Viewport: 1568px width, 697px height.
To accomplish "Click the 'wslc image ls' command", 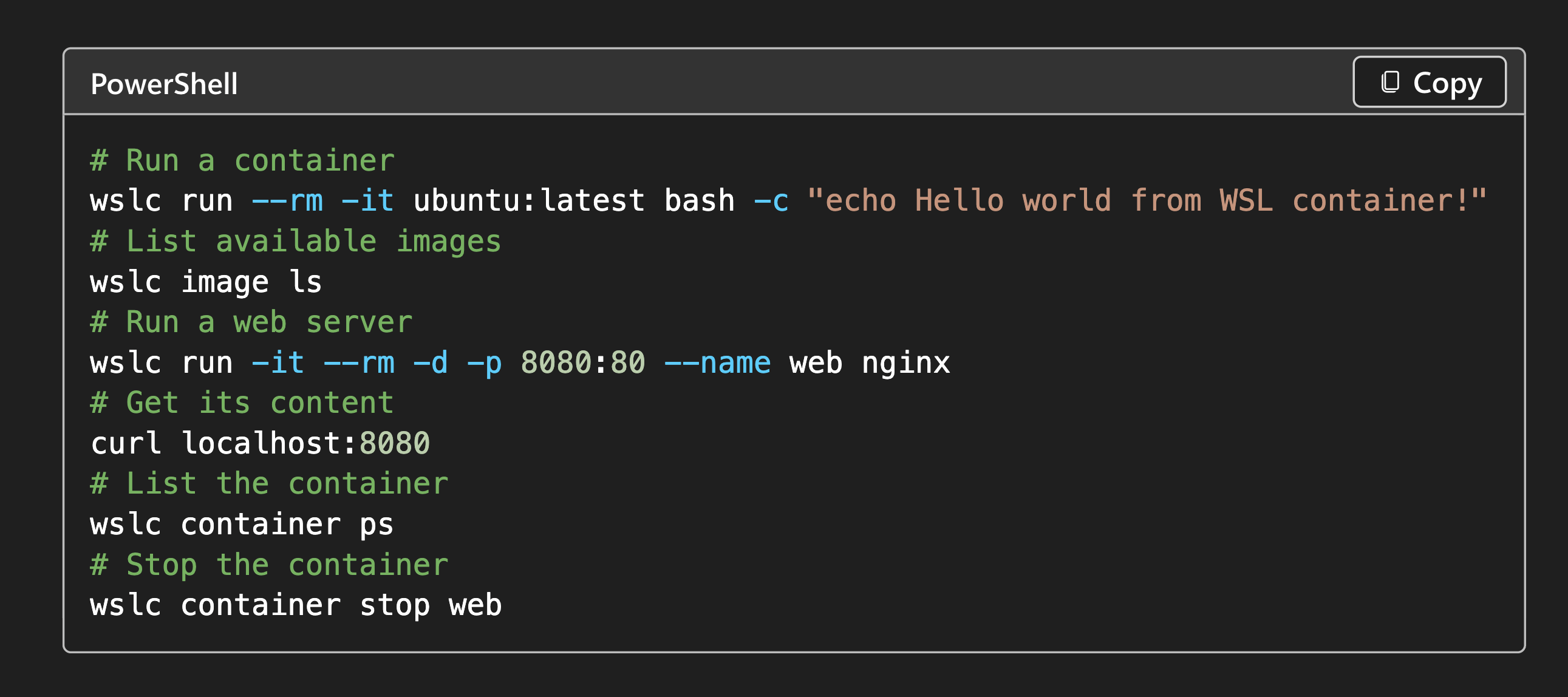I will pos(206,282).
